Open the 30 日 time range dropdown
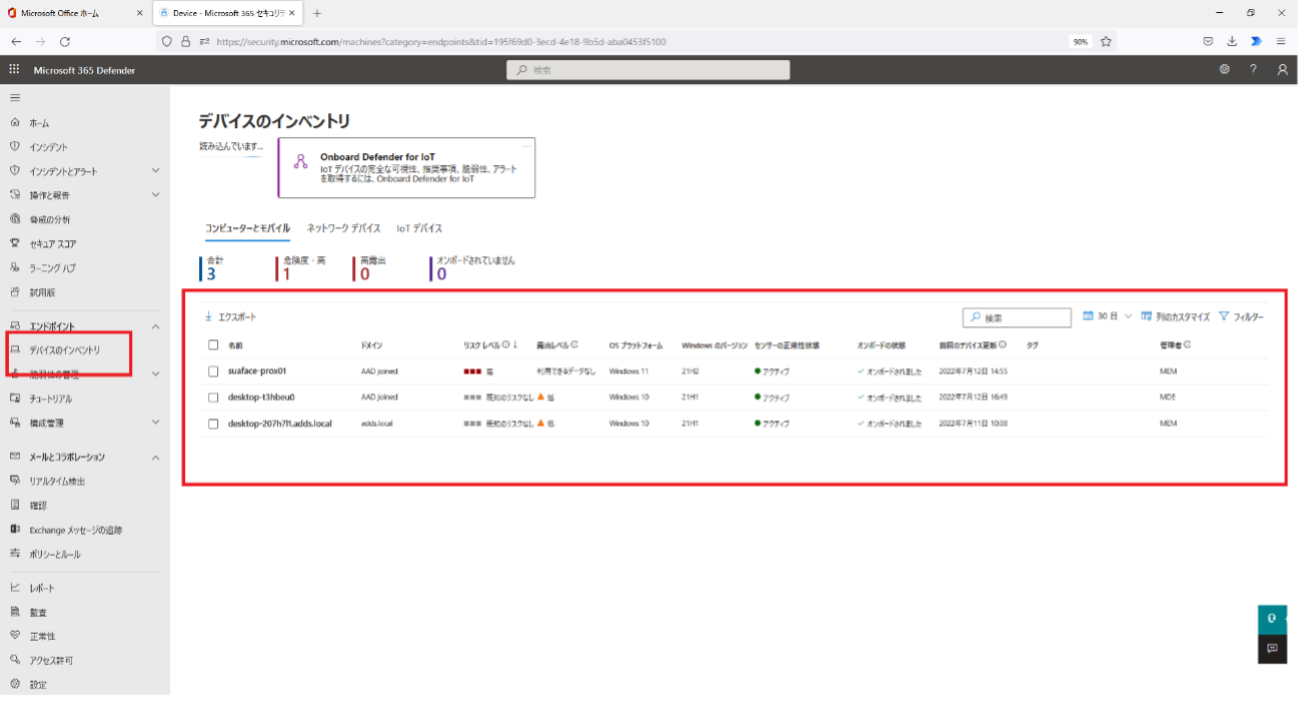The height and width of the screenshot is (702, 1301). (x=1108, y=317)
